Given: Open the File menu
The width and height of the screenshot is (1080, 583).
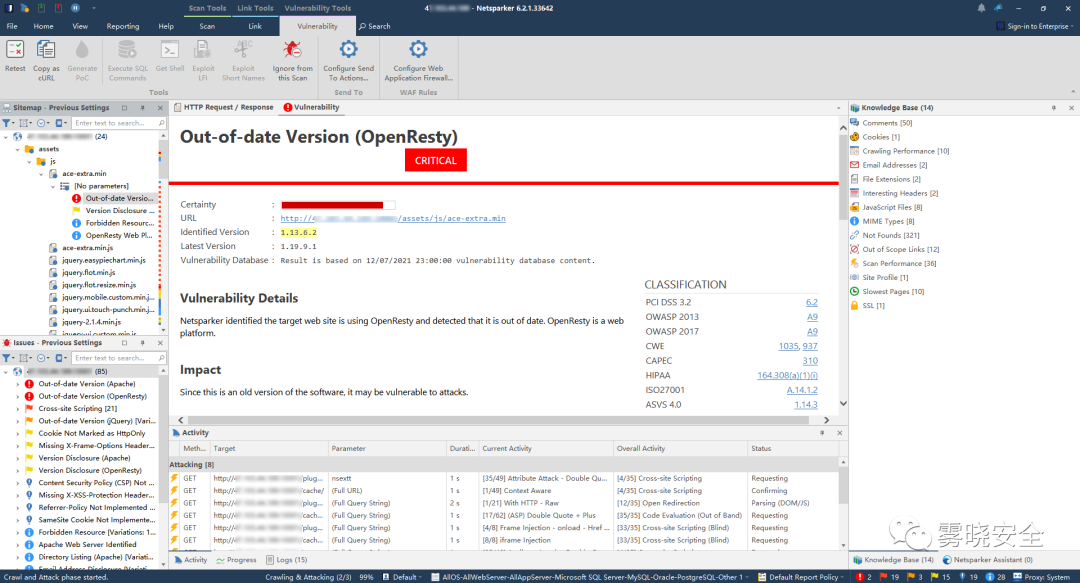Looking at the screenshot, I should click(x=12, y=26).
